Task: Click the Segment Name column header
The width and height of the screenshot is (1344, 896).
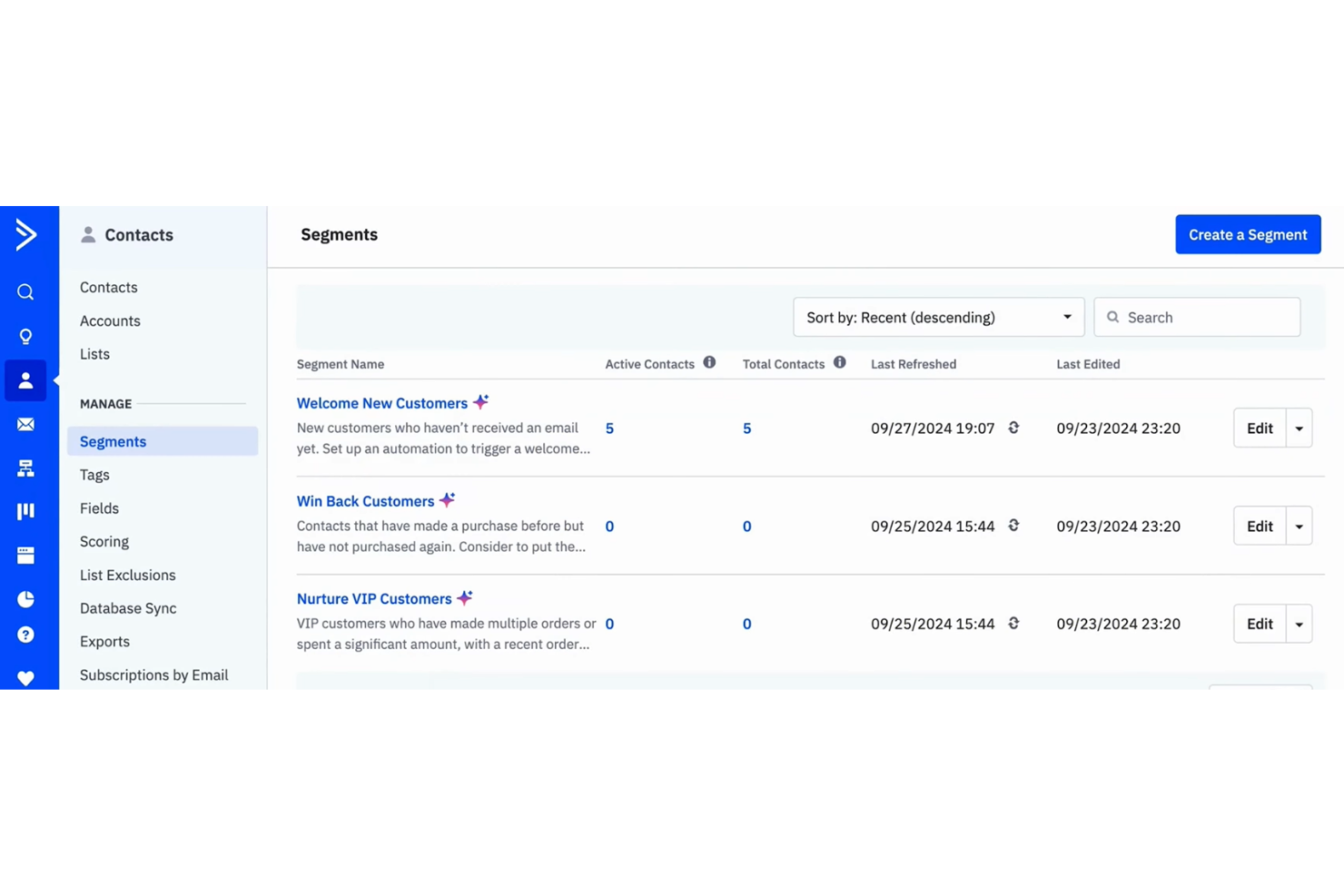Action: (x=341, y=364)
